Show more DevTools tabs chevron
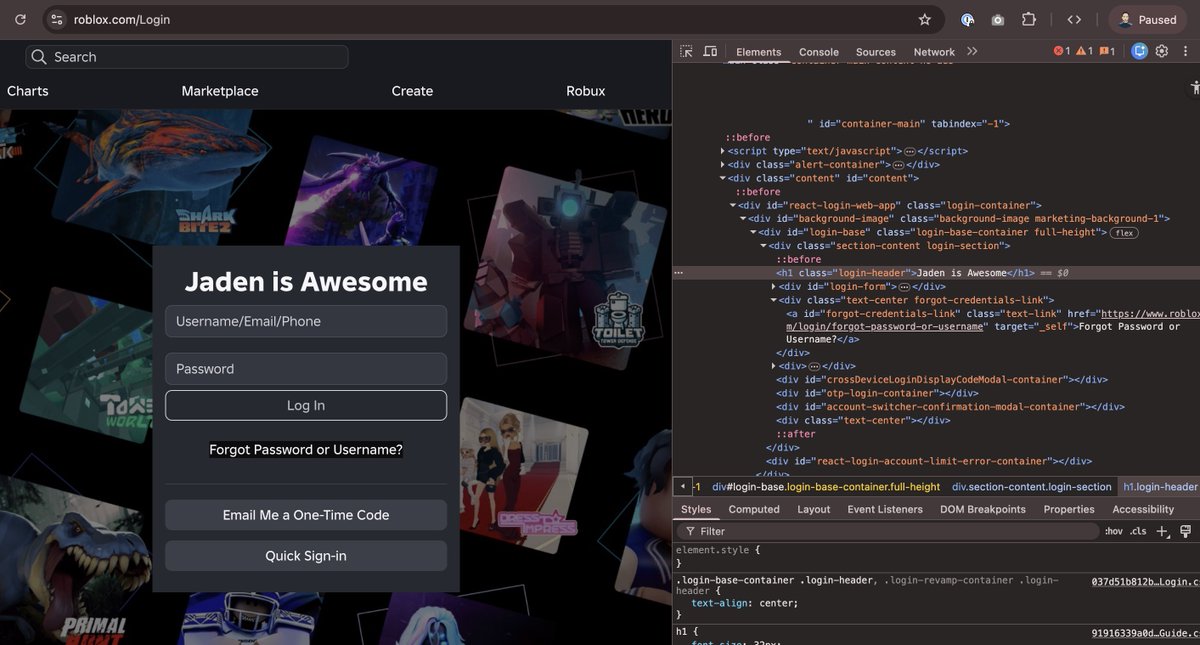The height and width of the screenshot is (645, 1200). tap(972, 51)
